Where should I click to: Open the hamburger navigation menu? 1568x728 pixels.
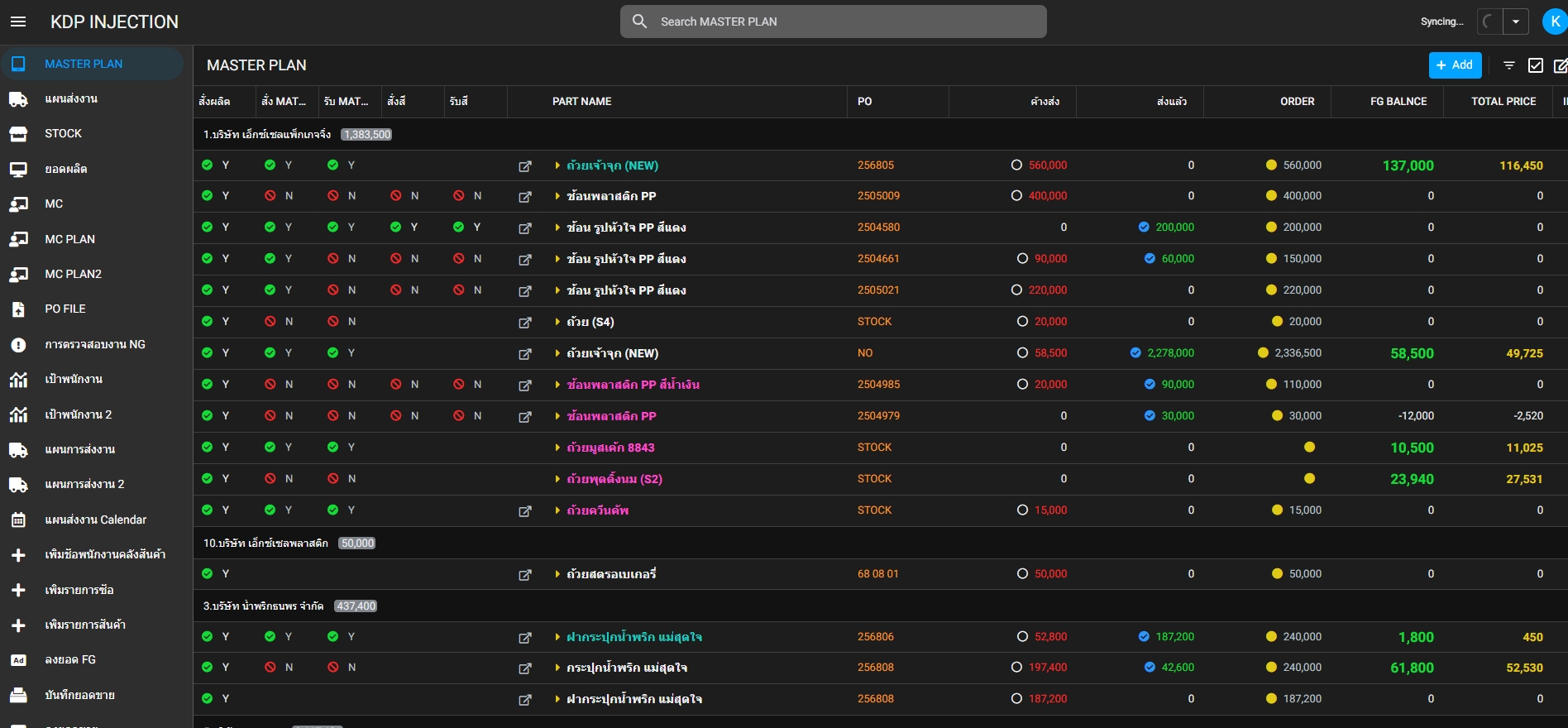point(18,22)
